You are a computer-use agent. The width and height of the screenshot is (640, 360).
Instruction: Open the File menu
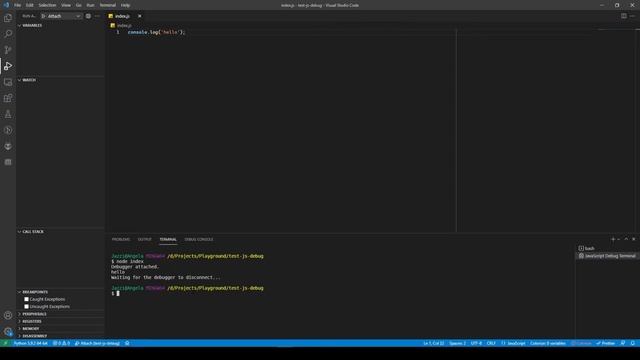17,5
